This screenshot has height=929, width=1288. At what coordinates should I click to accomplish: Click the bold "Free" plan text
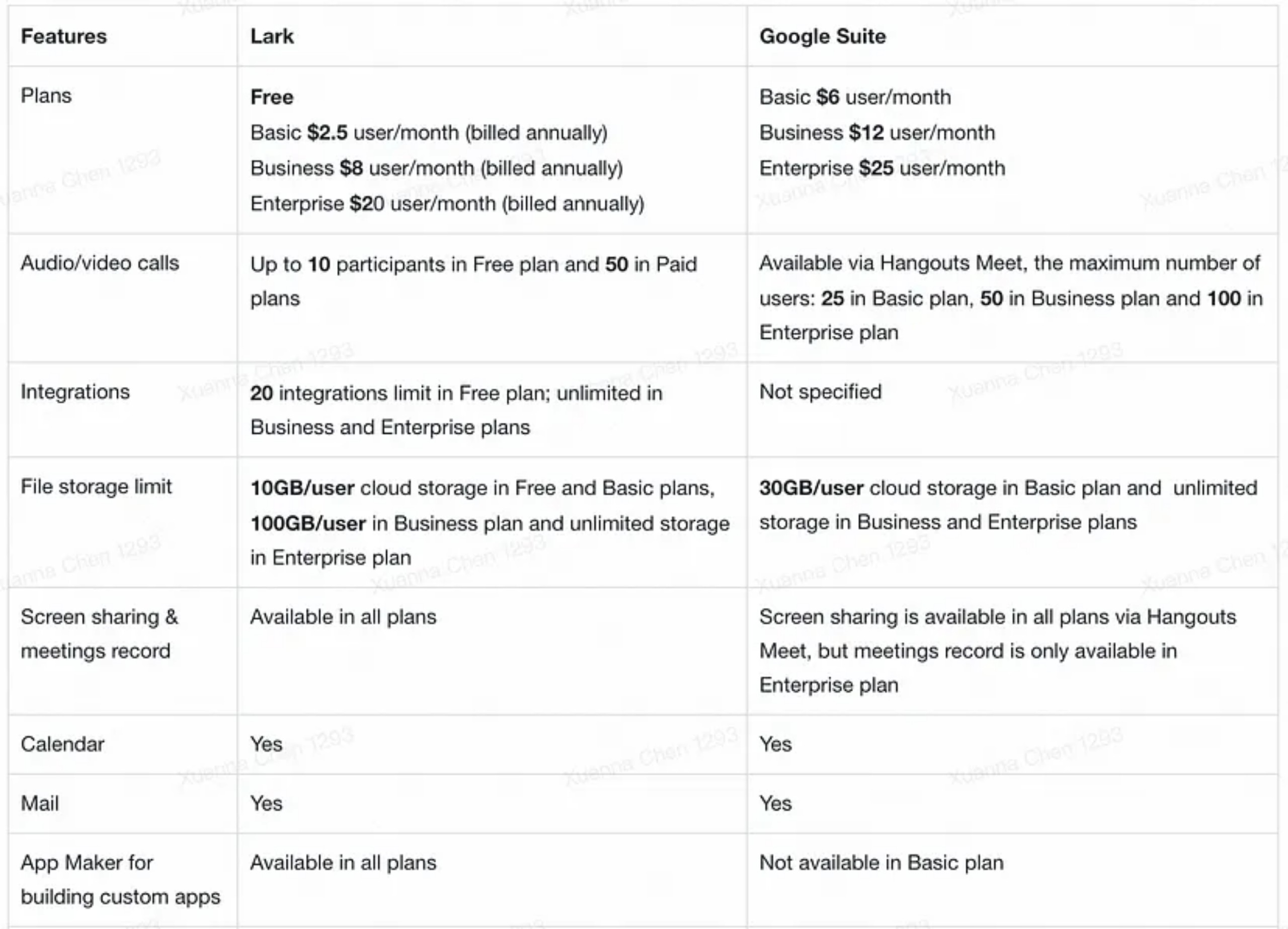pyautogui.click(x=272, y=97)
